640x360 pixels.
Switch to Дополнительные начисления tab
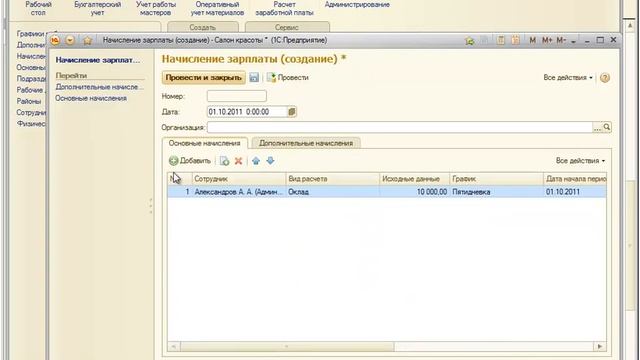[306, 143]
